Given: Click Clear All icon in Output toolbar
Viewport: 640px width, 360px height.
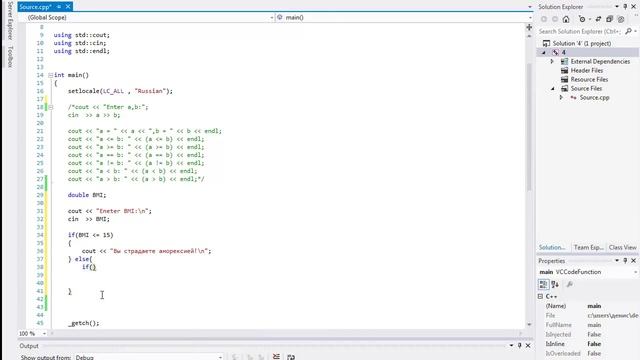Looking at the screenshot, I should pyautogui.click(x=276, y=357).
